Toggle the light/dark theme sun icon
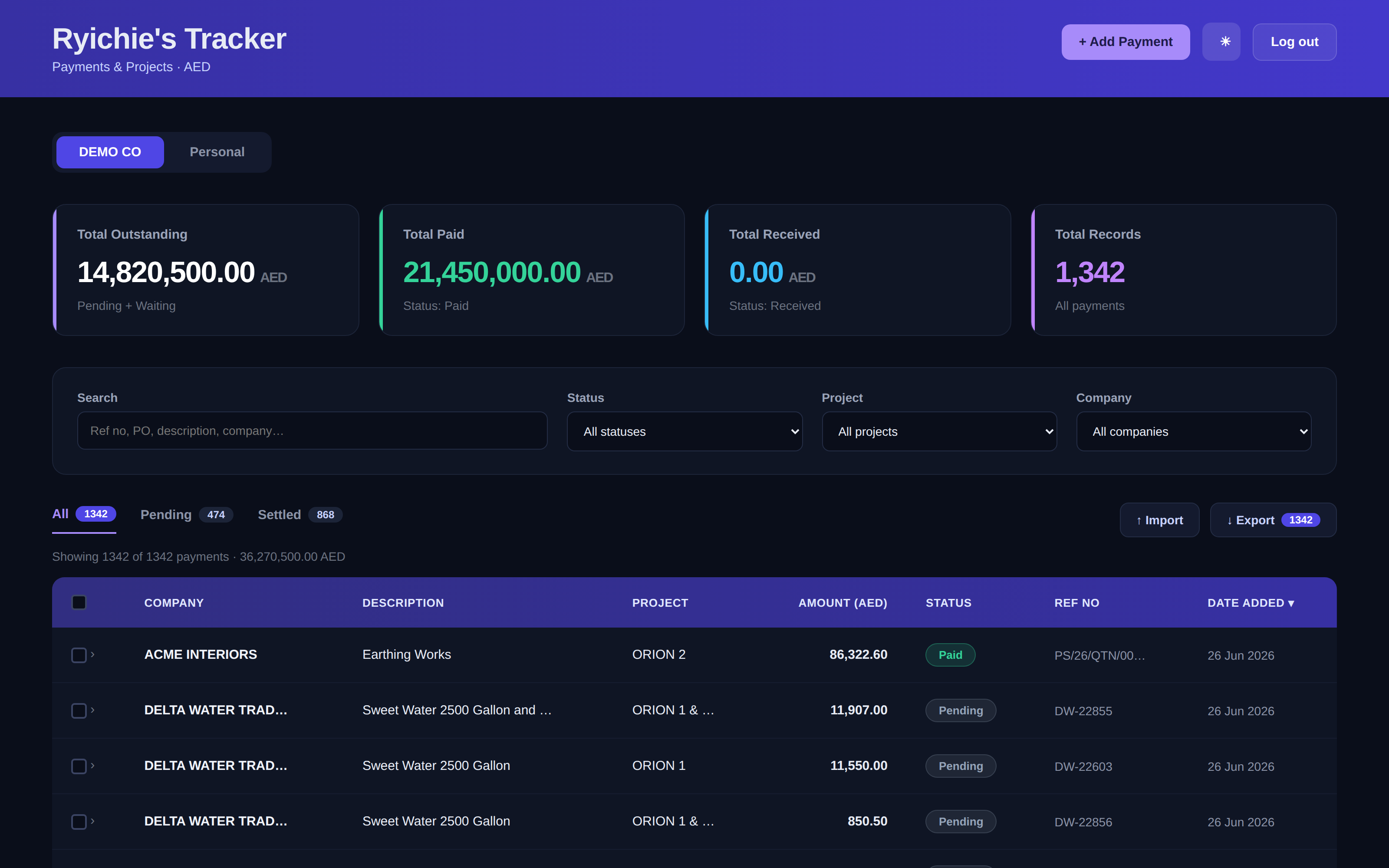 pyautogui.click(x=1221, y=42)
